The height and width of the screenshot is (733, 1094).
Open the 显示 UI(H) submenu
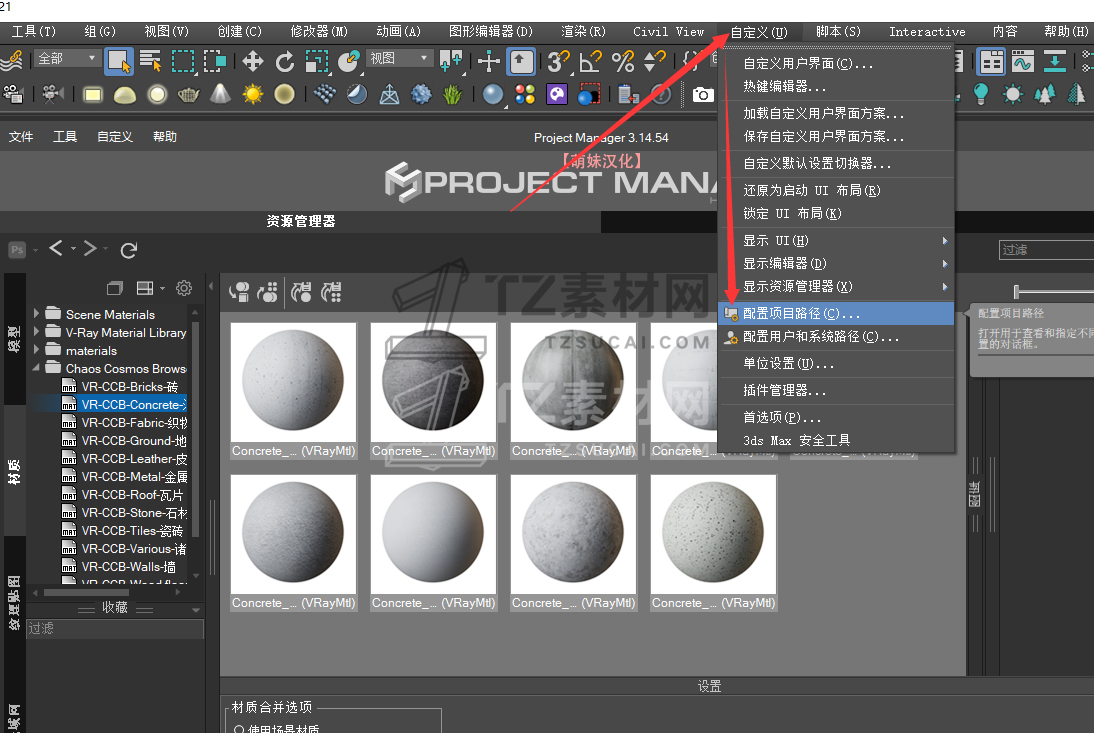point(836,241)
